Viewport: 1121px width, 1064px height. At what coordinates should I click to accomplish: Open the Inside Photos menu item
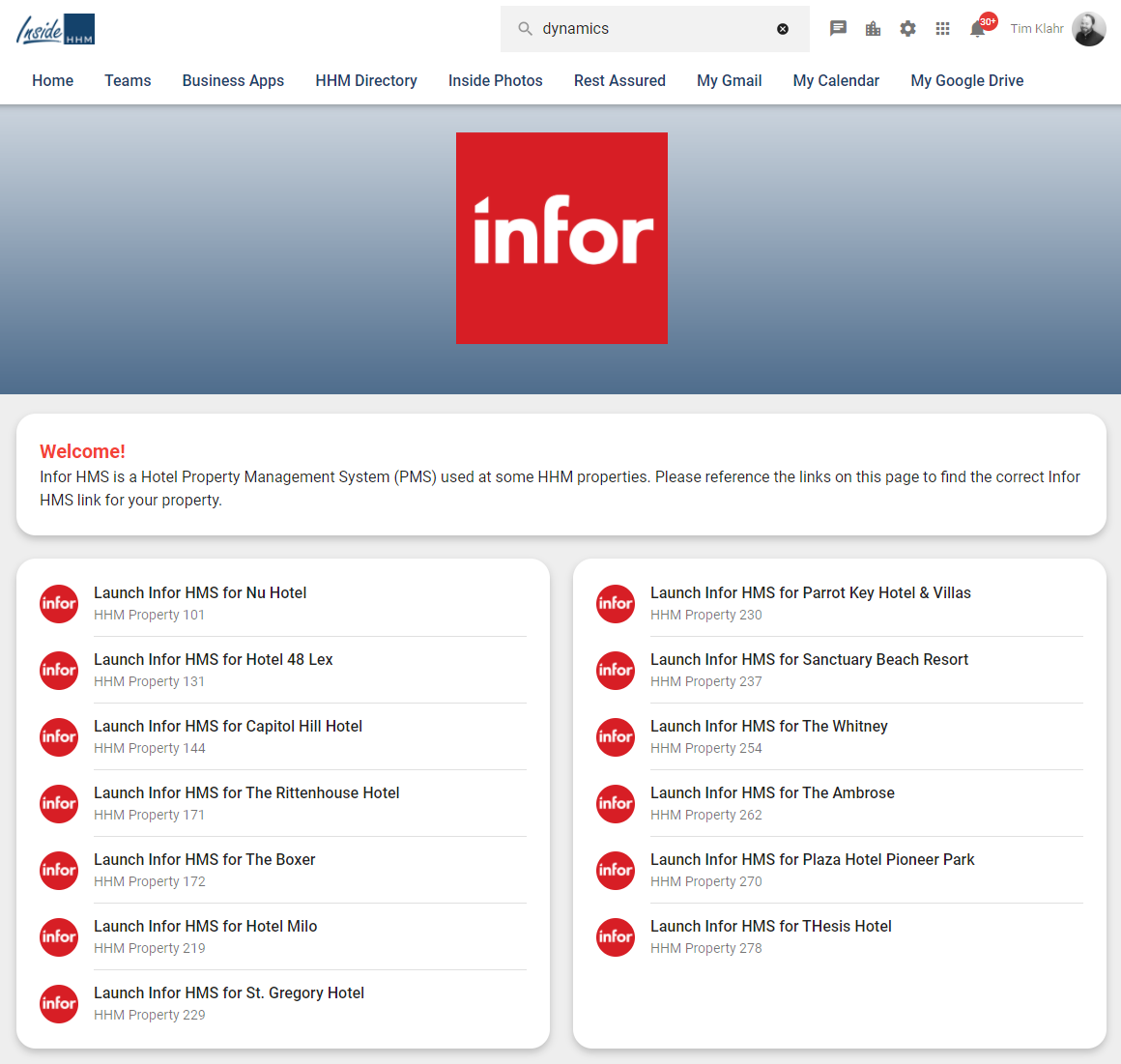pyautogui.click(x=496, y=81)
